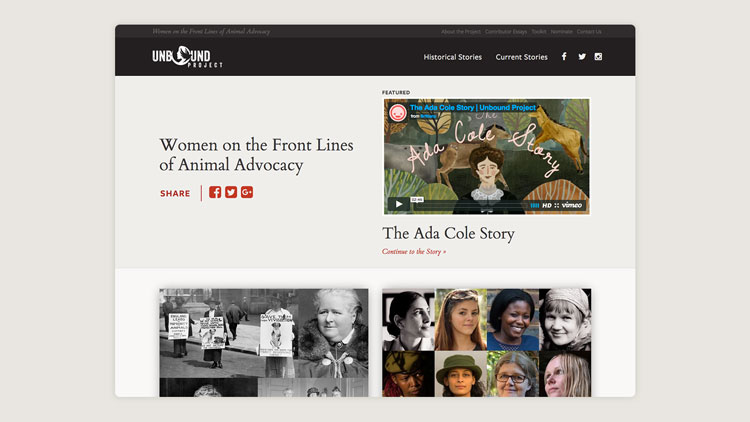Open the Historical Stories menu item
The width and height of the screenshot is (750, 422).
pyautogui.click(x=452, y=57)
